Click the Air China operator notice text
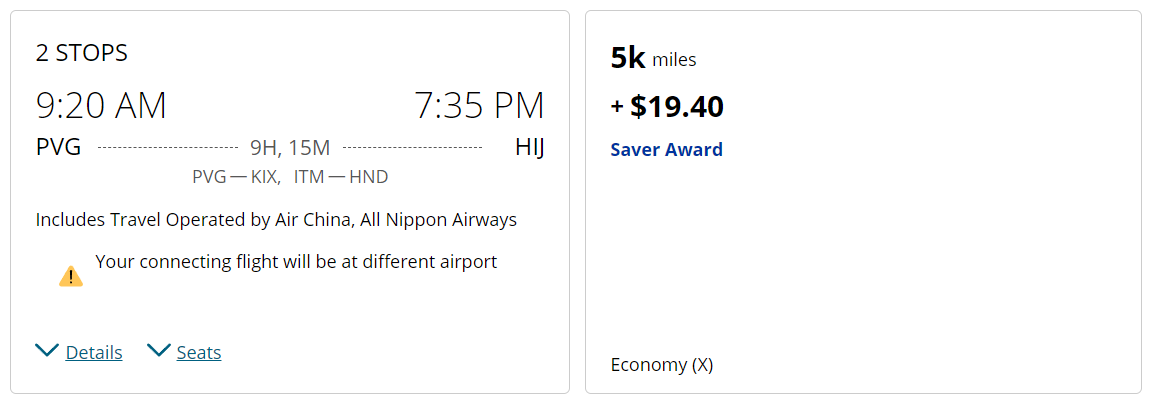The width and height of the screenshot is (1155, 403). point(276,220)
